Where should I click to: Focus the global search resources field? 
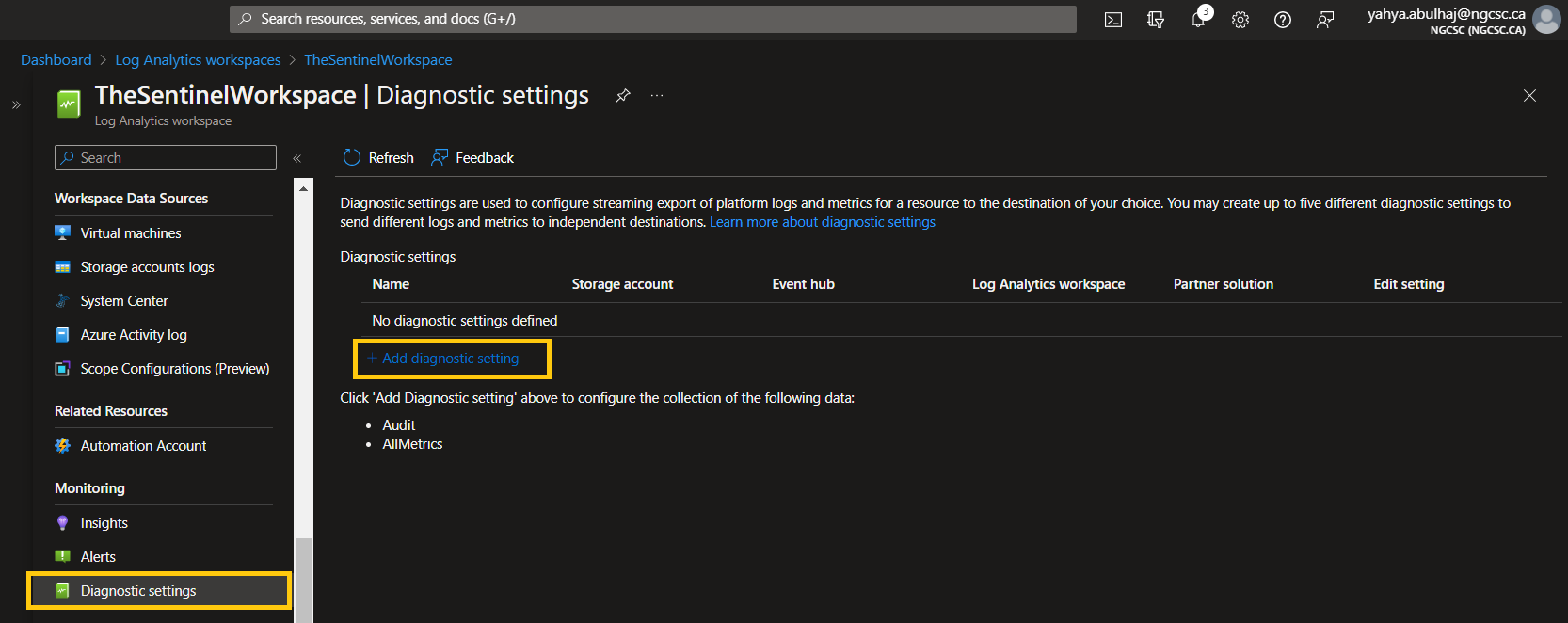click(653, 19)
